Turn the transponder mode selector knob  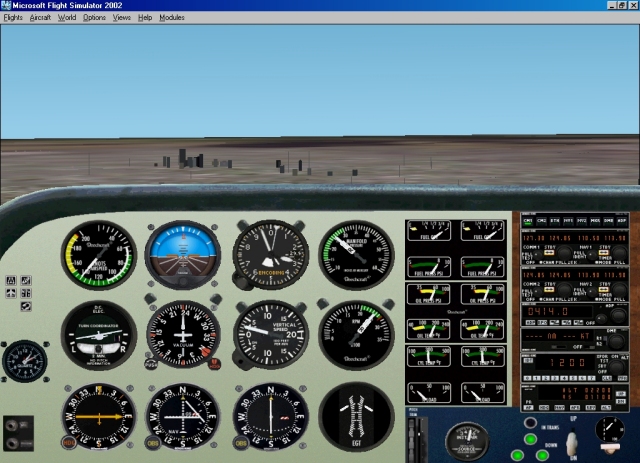(x=616, y=366)
